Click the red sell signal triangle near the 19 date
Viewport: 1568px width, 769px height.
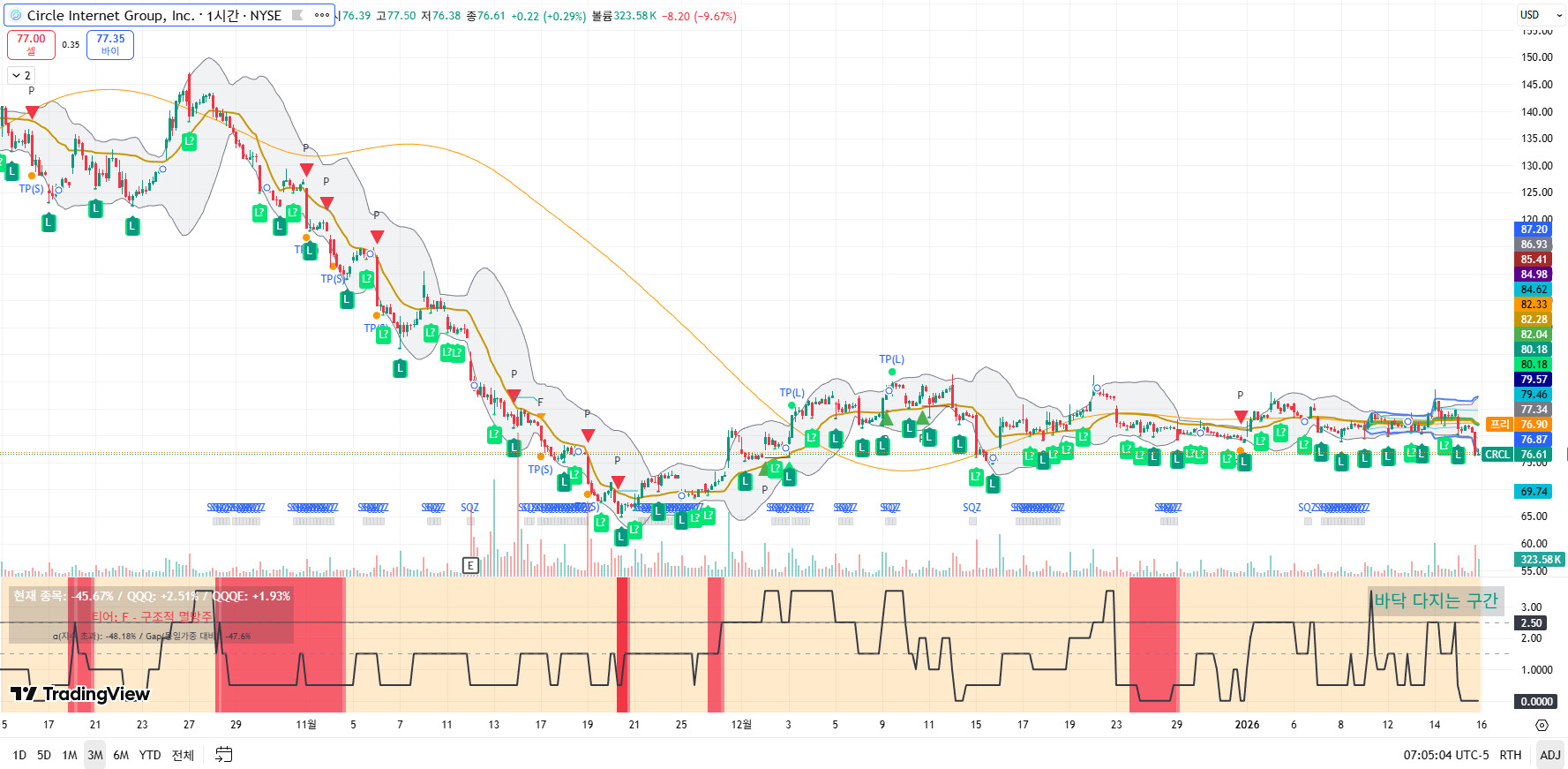coord(588,435)
